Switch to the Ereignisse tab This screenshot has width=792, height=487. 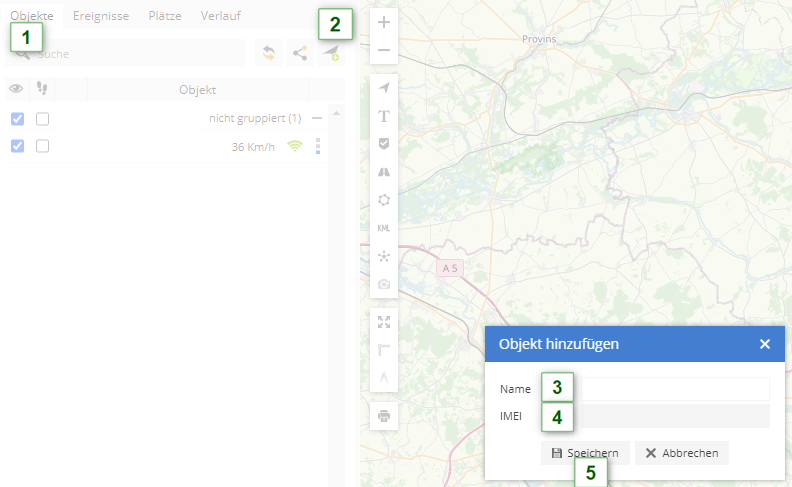click(x=101, y=17)
